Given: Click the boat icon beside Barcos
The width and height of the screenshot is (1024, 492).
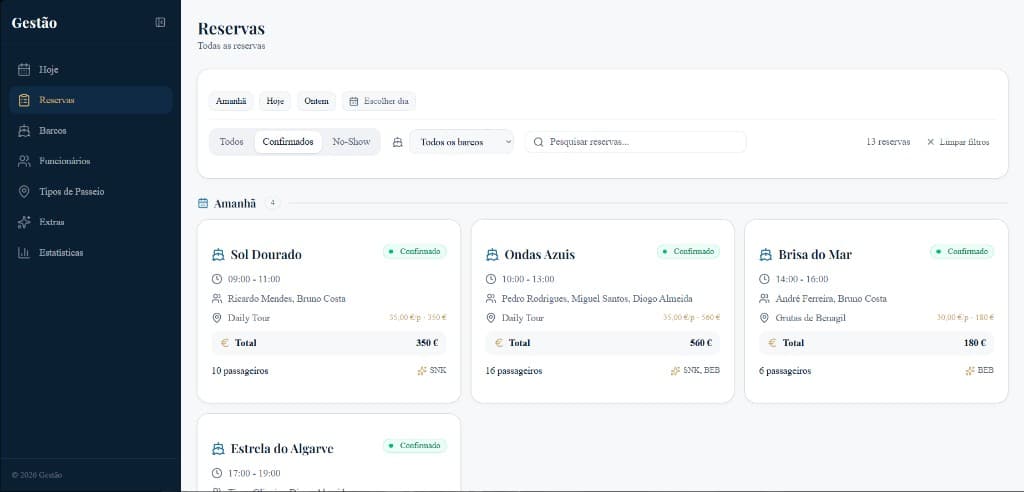Looking at the screenshot, I should (24, 131).
